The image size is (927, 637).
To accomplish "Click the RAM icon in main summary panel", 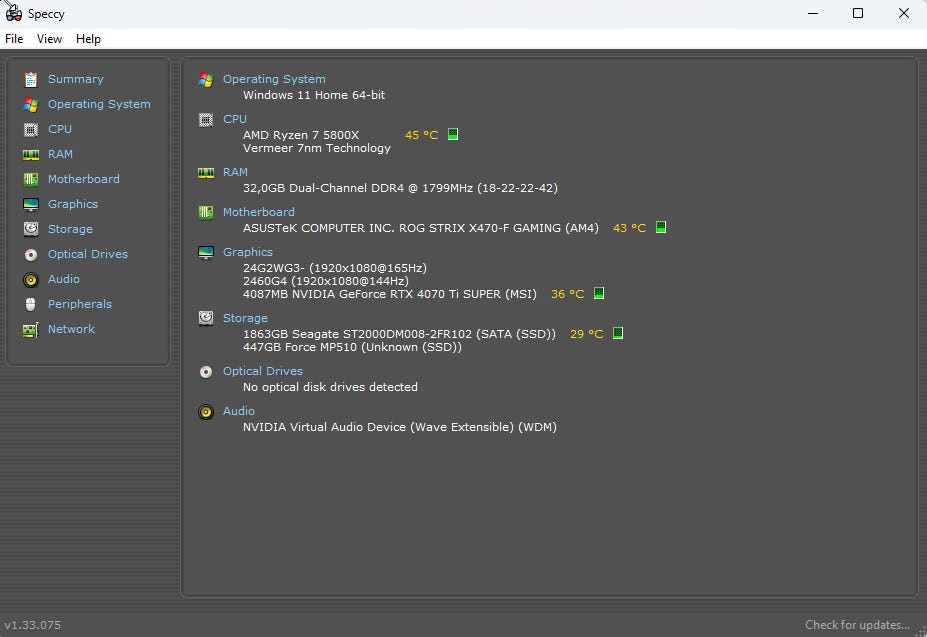I will pos(206,172).
